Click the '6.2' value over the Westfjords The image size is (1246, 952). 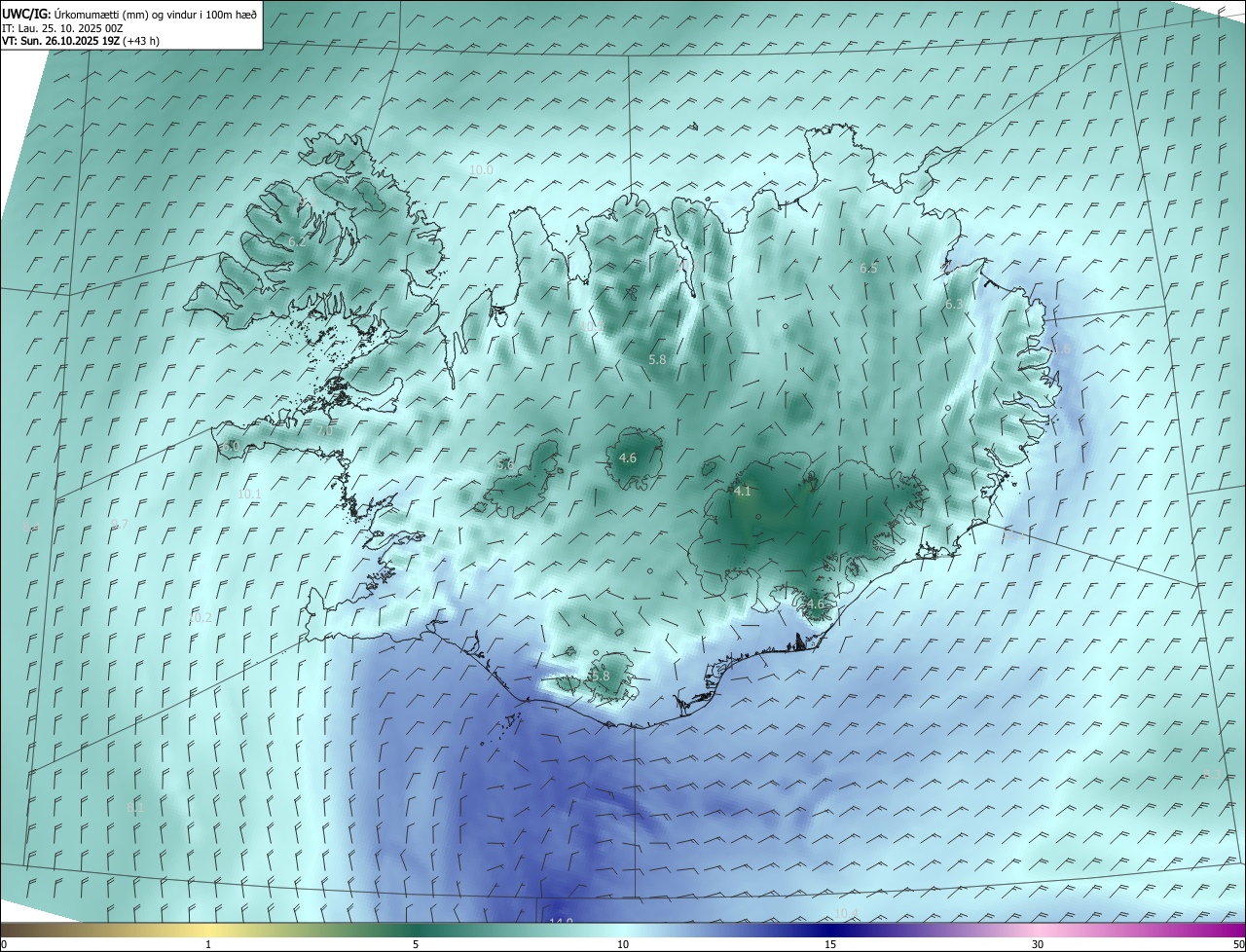297,241
